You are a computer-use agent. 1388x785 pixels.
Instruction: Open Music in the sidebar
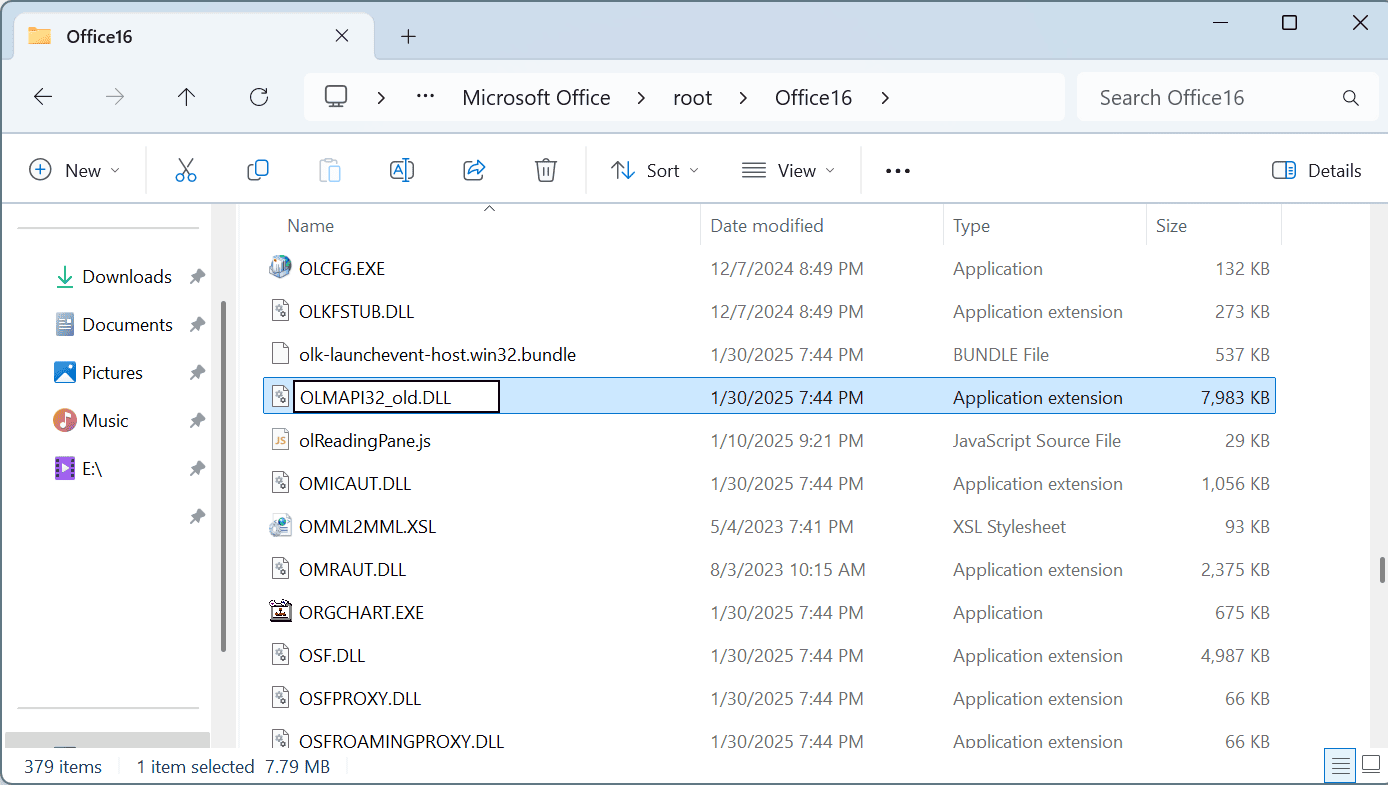105,421
